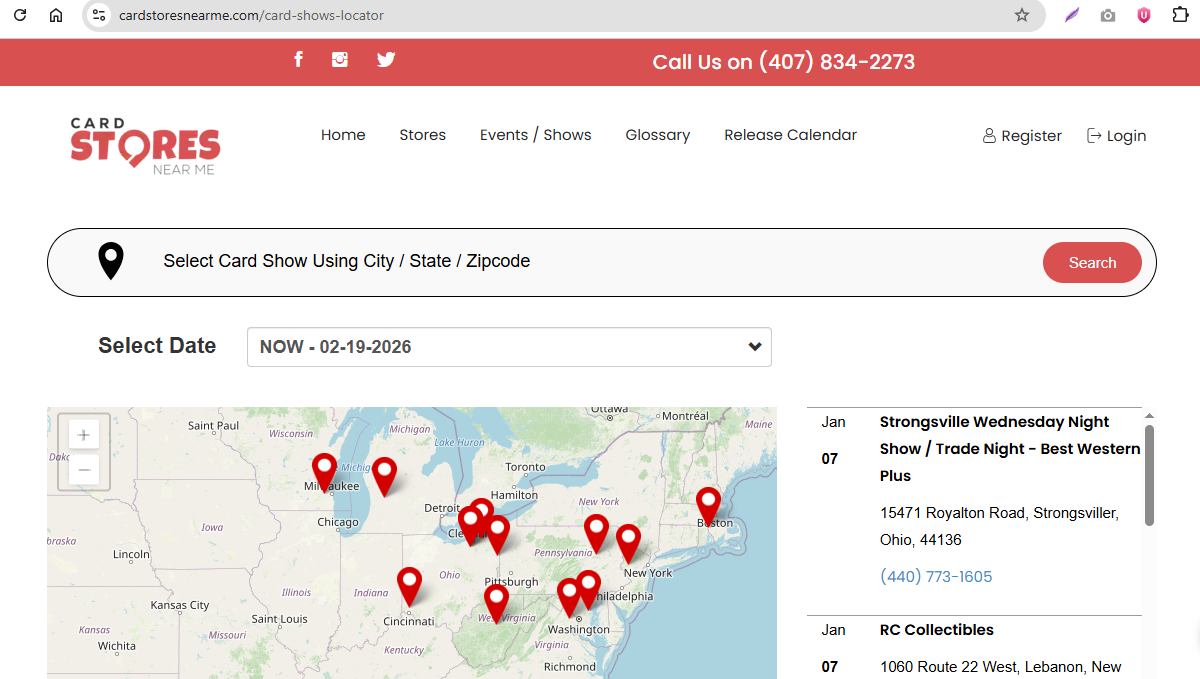The width and height of the screenshot is (1200, 679).
Task: Call (440) 773-1605 link for Strongsville show
Action: click(936, 576)
